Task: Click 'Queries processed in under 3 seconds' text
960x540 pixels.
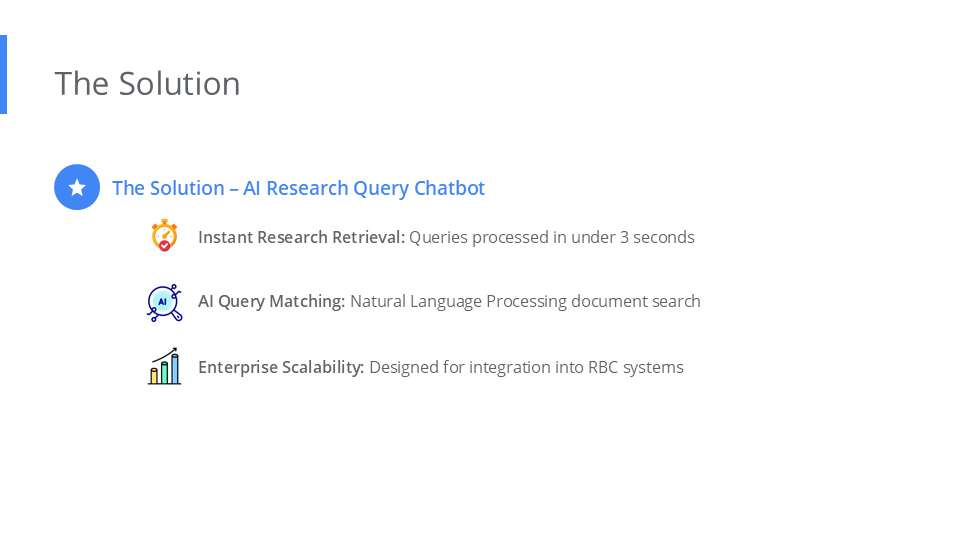Action: 551,237
